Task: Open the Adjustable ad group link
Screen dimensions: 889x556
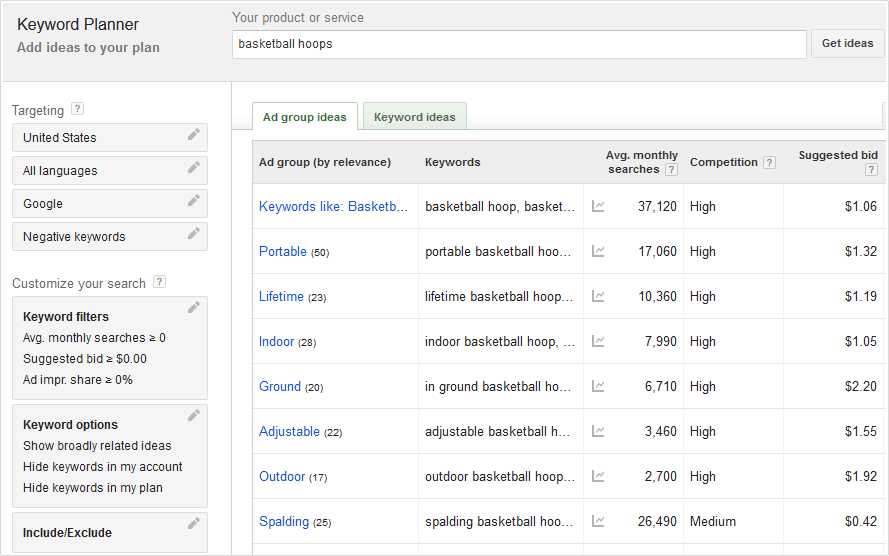Action: point(289,431)
